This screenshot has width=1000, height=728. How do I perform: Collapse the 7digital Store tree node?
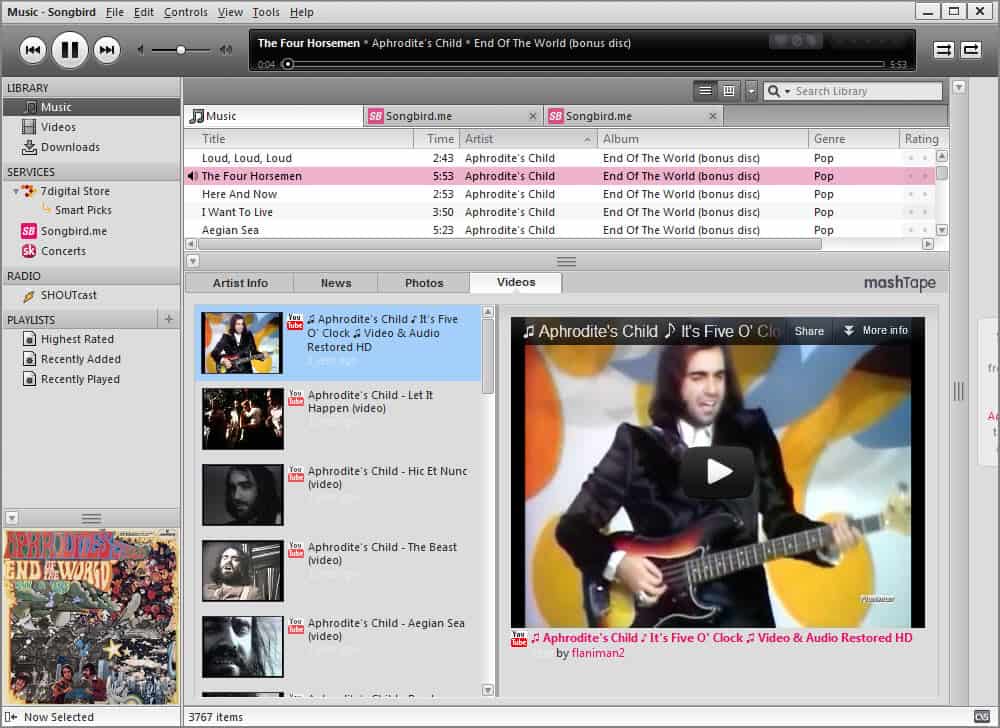(15, 191)
